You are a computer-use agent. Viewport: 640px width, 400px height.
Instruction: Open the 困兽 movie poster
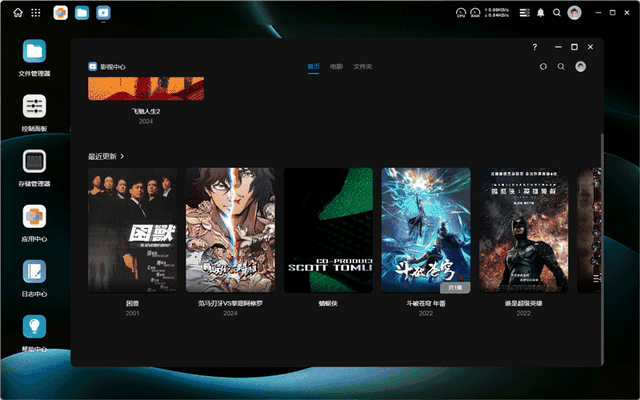tap(133, 230)
